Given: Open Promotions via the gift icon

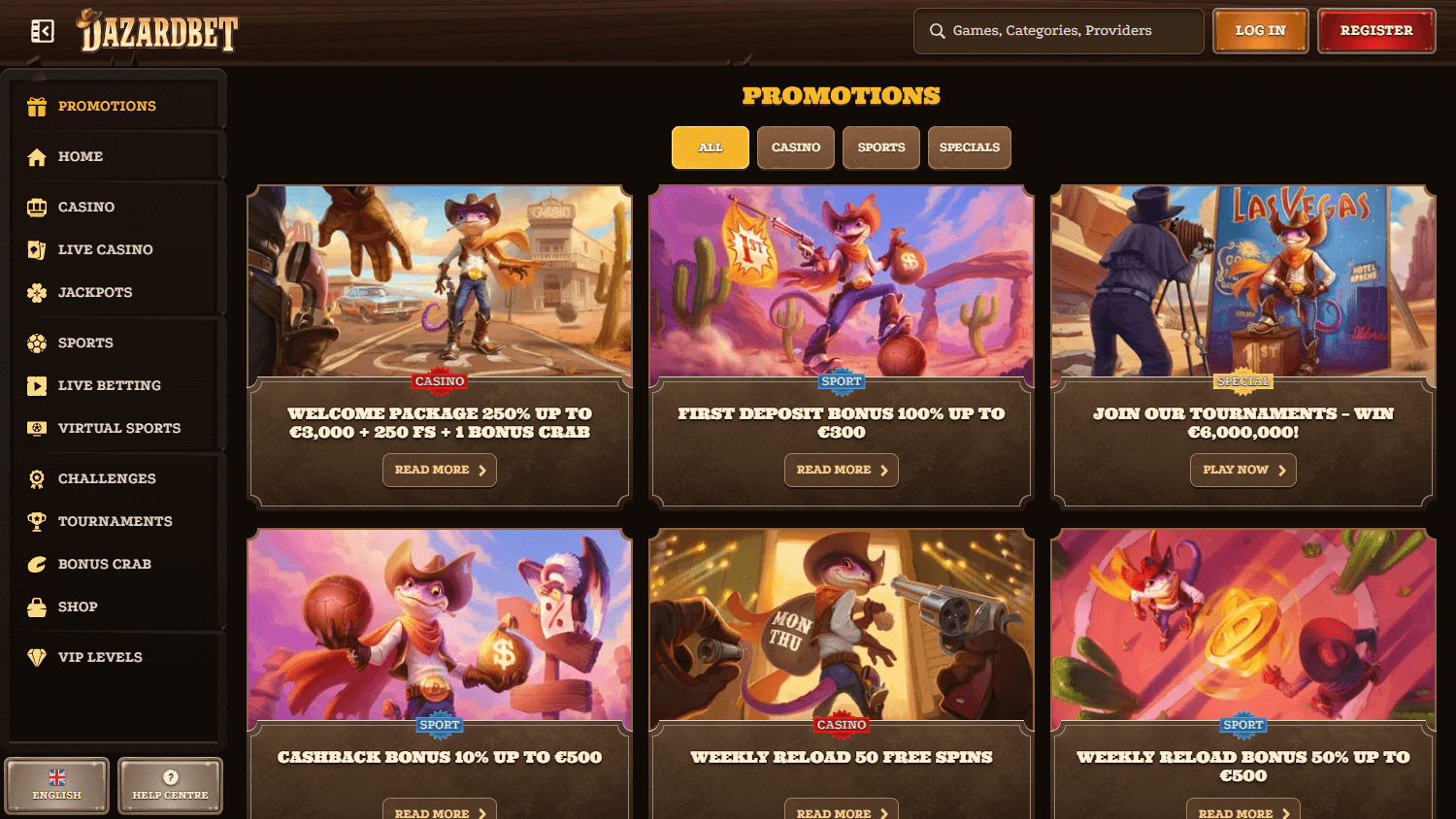Looking at the screenshot, I should click(x=37, y=107).
